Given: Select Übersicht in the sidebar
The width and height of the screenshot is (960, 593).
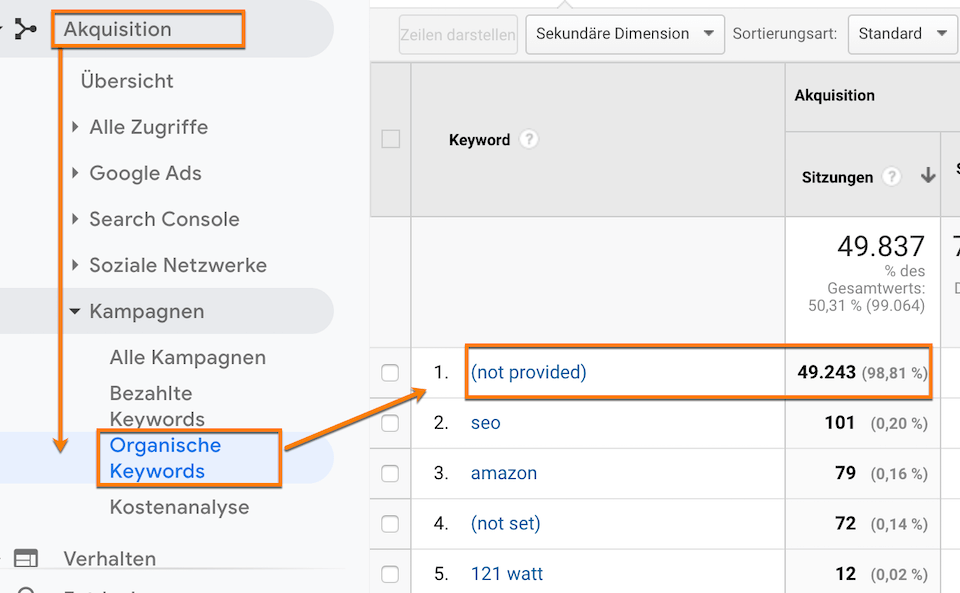Looking at the screenshot, I should (x=127, y=81).
